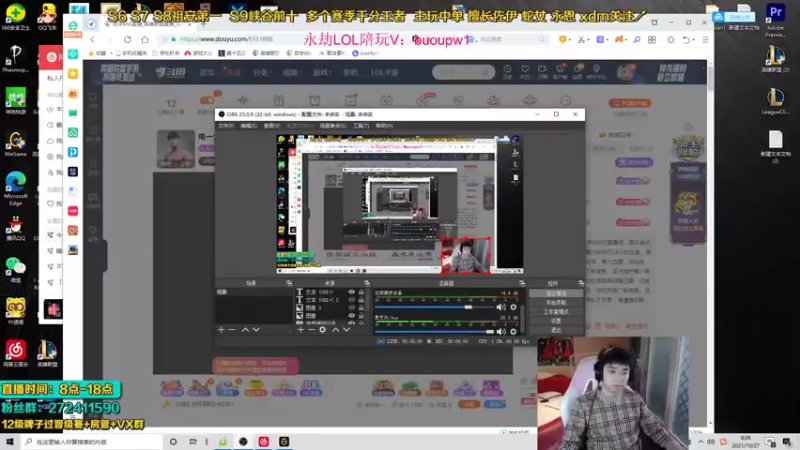Open OBS 查看(V) menu
Screen dimensions: 800x450
271,126
